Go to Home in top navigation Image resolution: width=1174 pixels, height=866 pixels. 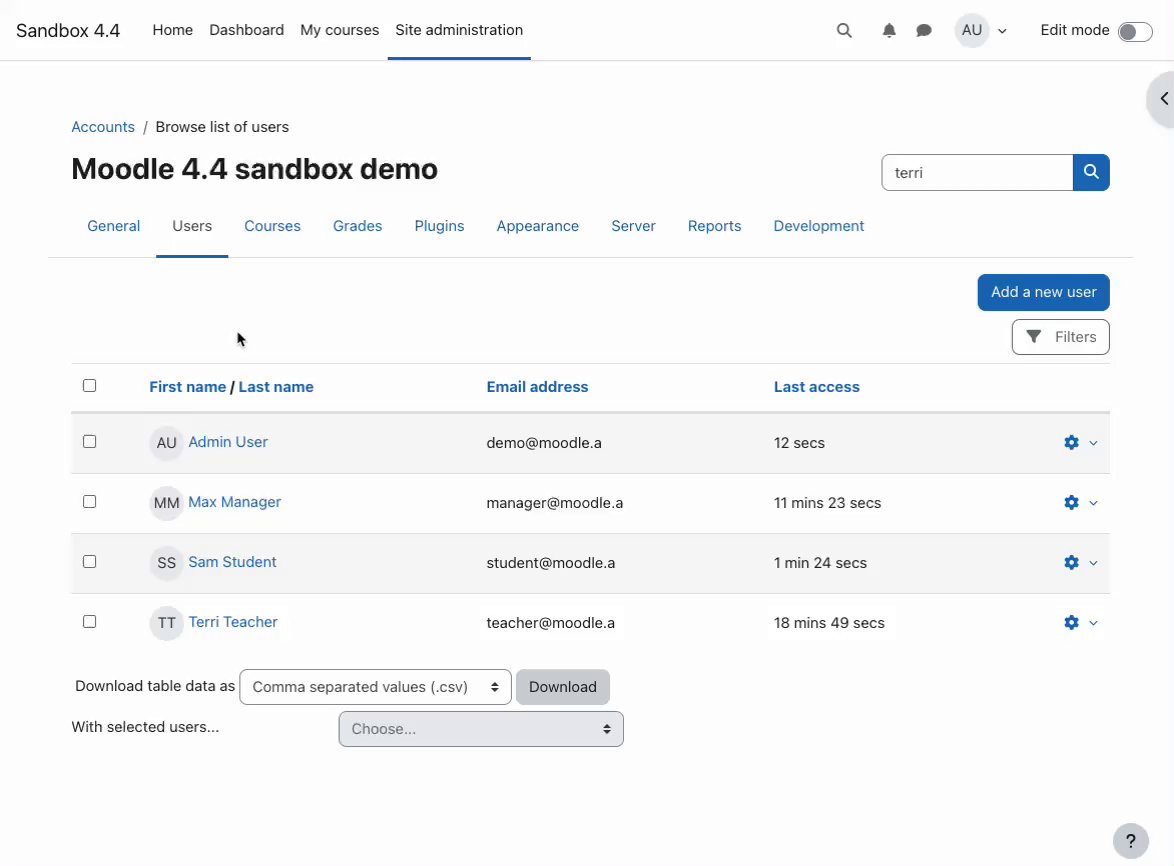173,30
